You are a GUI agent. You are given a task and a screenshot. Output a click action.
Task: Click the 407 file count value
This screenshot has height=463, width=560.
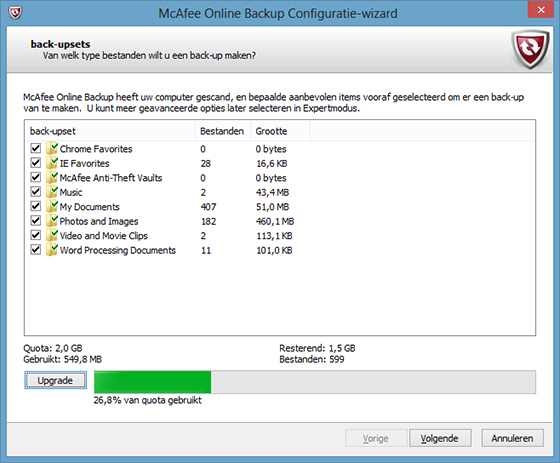point(209,207)
